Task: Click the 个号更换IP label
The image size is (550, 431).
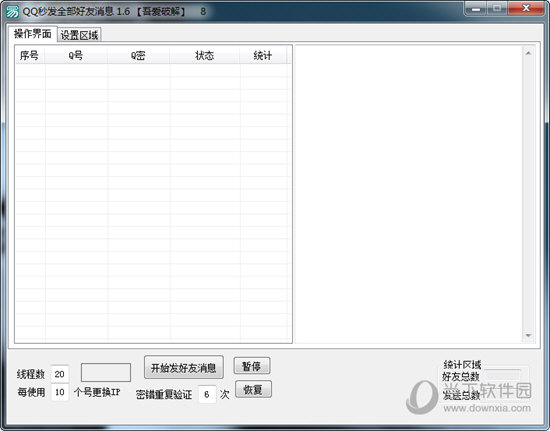Action: pyautogui.click(x=97, y=392)
